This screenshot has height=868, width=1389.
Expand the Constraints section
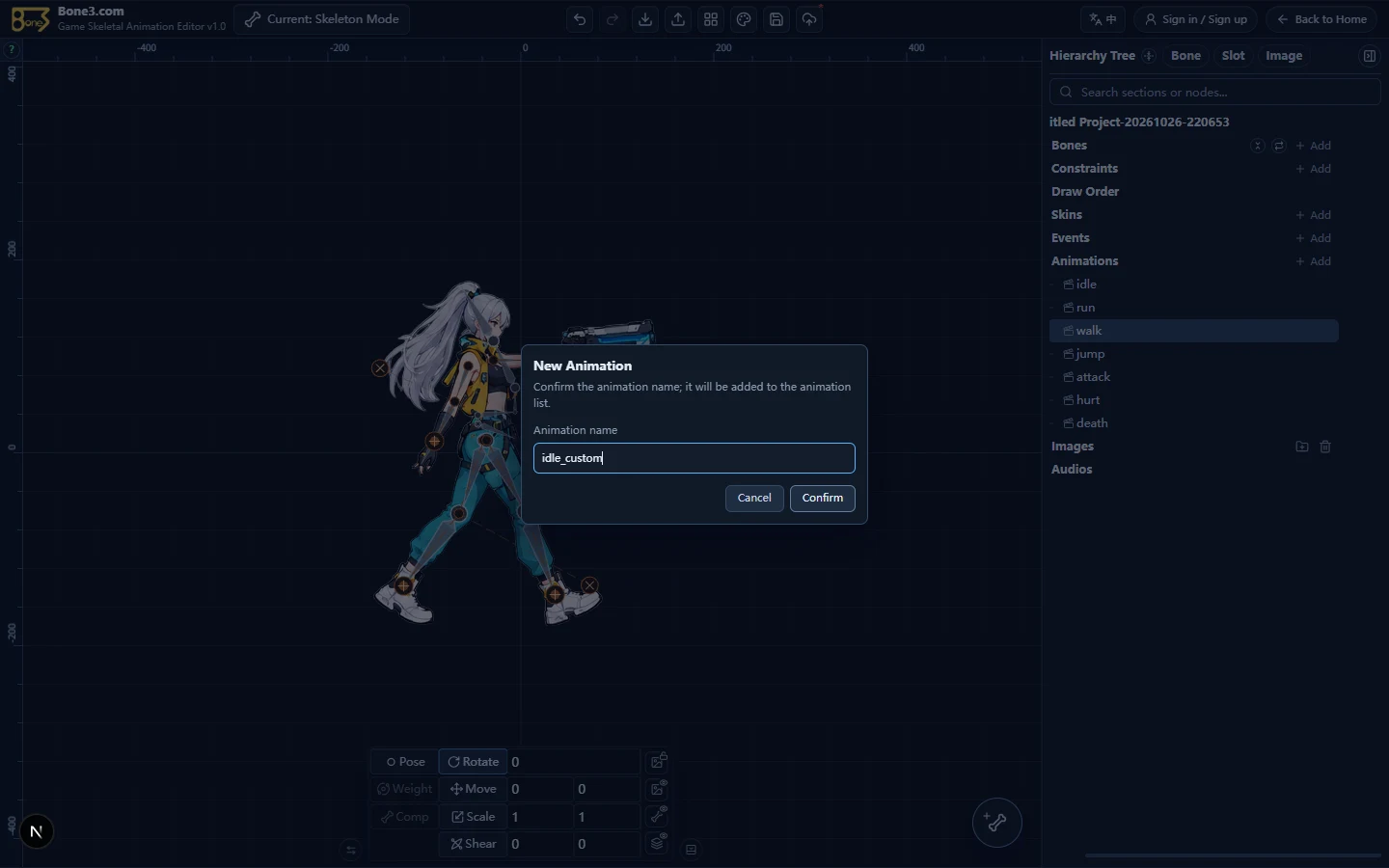coord(1084,169)
